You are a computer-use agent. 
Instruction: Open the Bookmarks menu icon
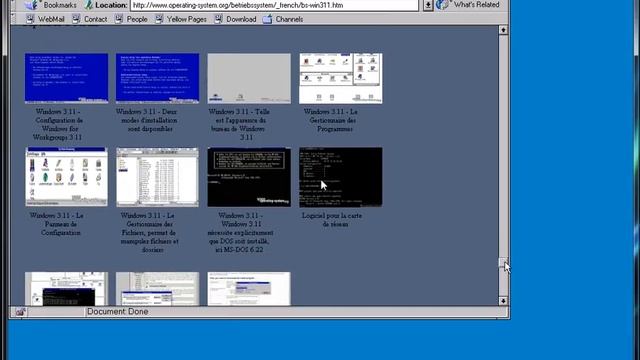click(31, 5)
